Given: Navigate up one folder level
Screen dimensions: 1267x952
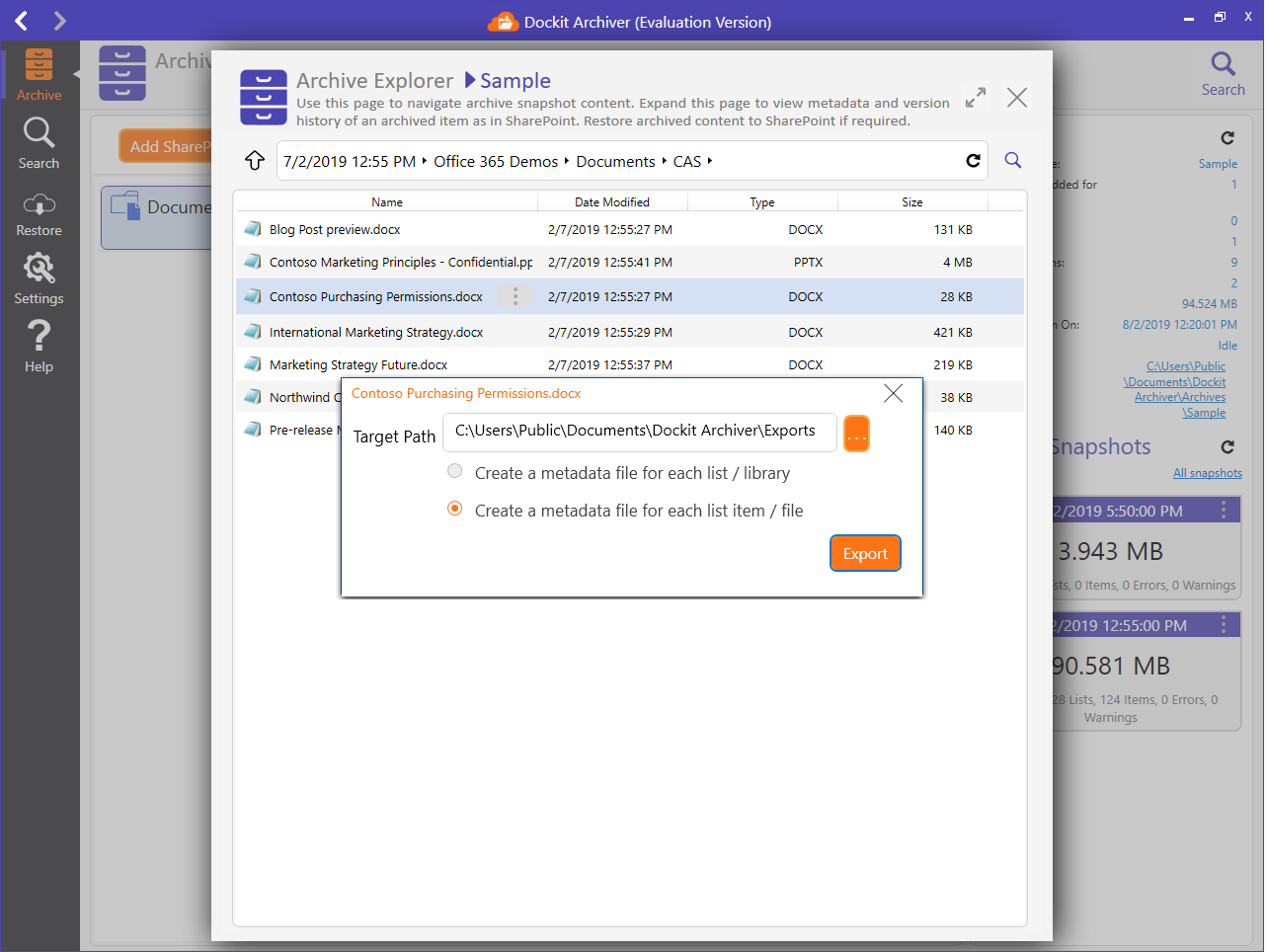Looking at the screenshot, I should coord(255,160).
